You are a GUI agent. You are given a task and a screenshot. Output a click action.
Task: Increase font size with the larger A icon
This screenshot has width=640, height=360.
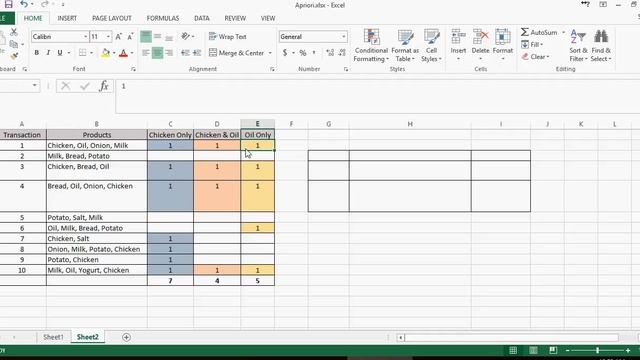pyautogui.click(x=118, y=37)
